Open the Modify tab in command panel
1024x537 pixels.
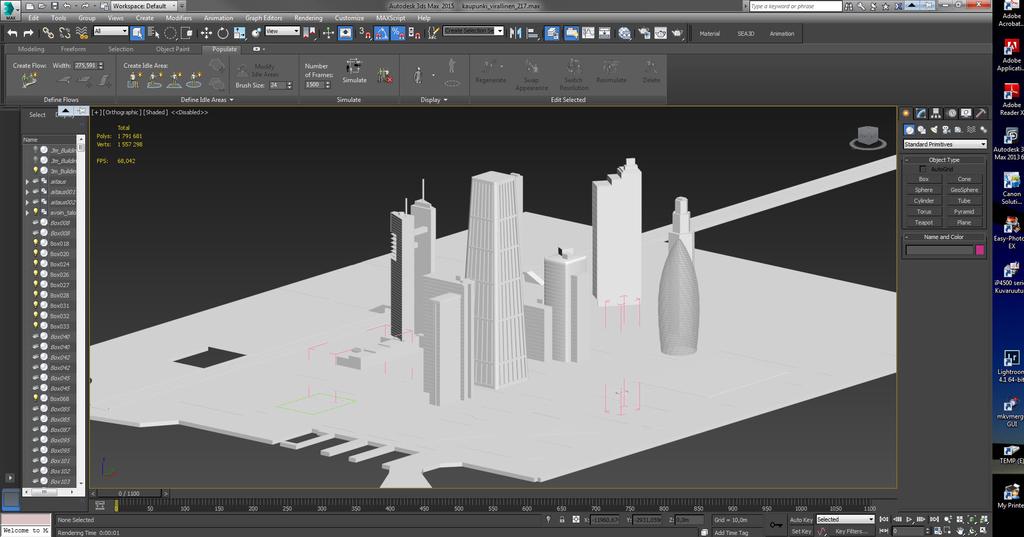coord(921,113)
